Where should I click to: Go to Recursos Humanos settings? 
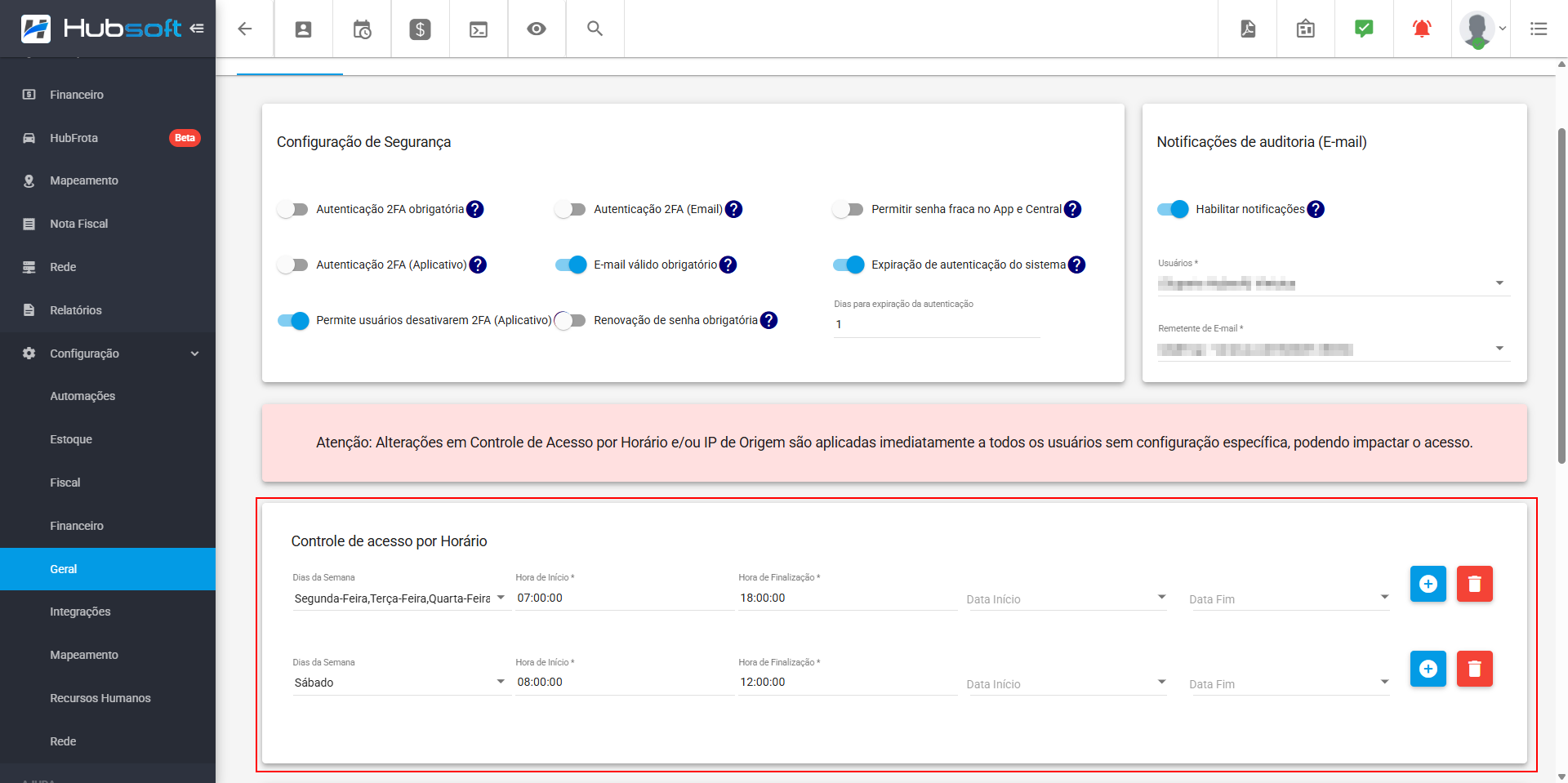100,698
